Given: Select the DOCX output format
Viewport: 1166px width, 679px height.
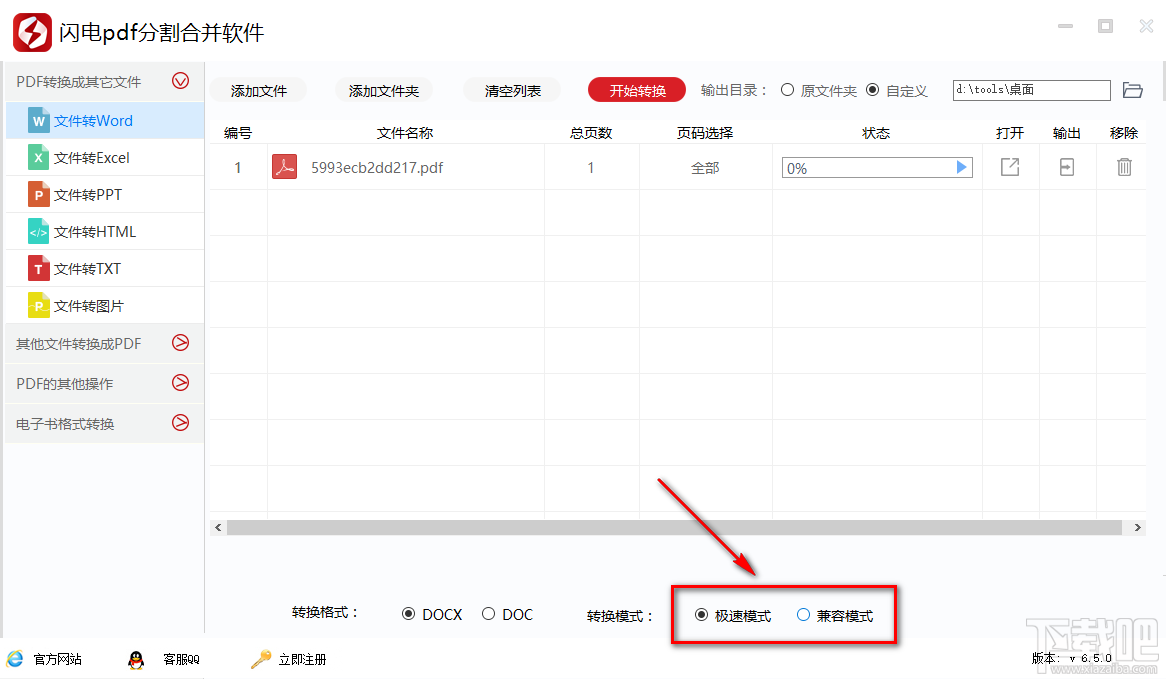Looking at the screenshot, I should click(410, 614).
